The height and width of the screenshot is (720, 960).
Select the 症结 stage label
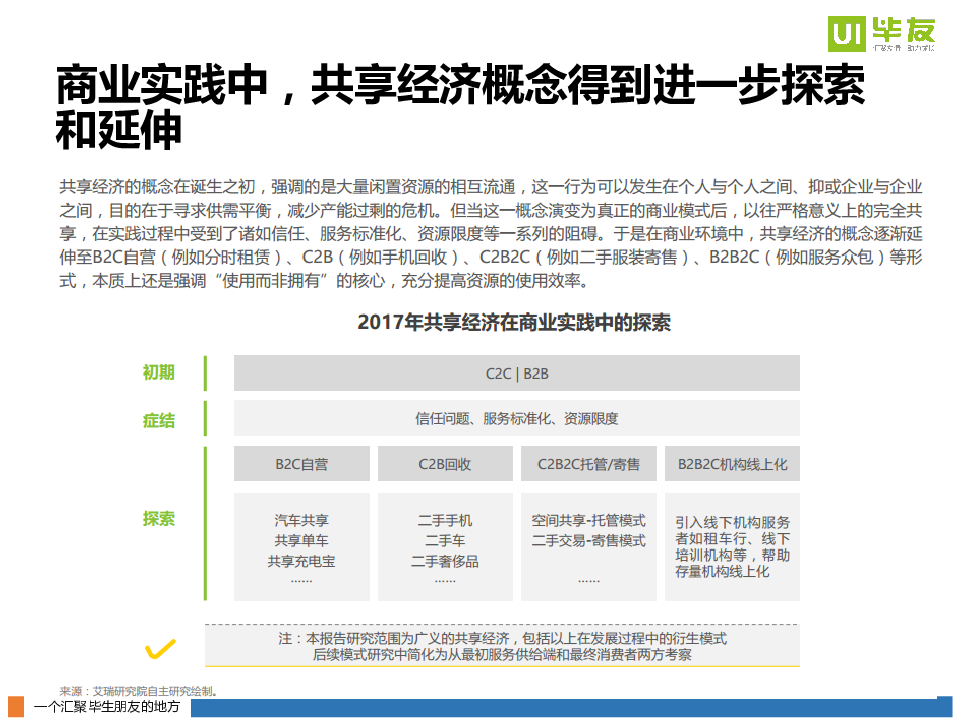tap(158, 420)
